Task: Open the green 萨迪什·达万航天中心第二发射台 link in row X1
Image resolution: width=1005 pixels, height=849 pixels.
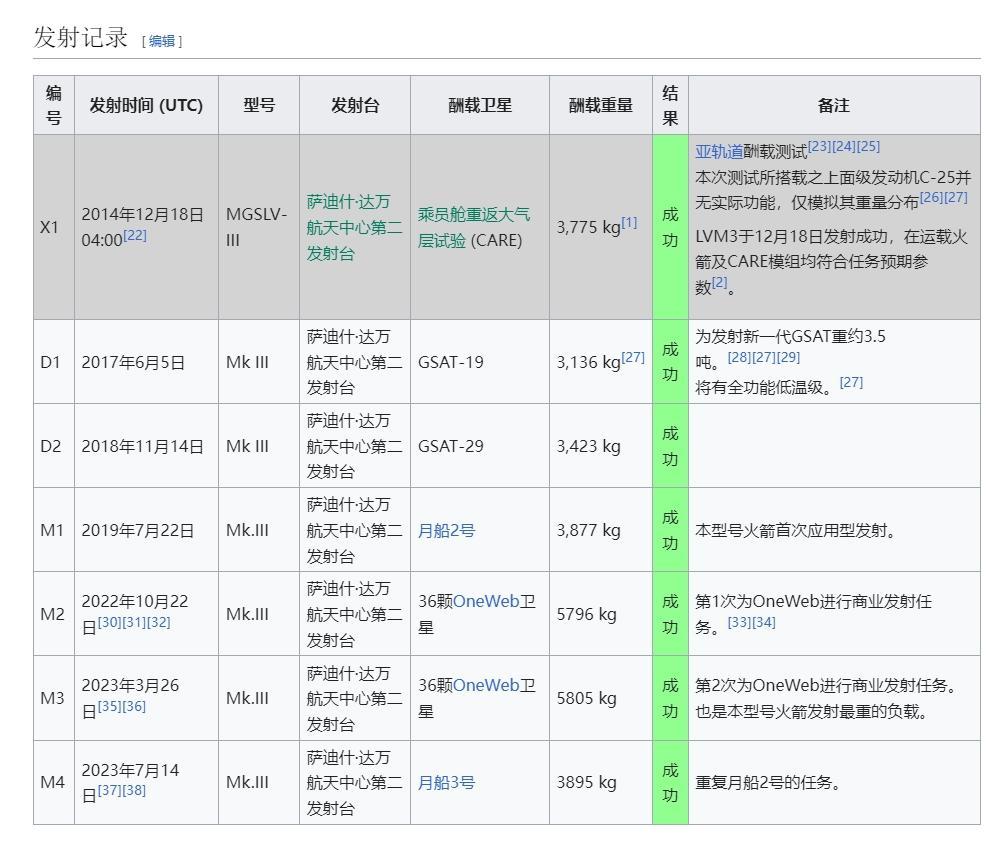Action: [x=354, y=228]
